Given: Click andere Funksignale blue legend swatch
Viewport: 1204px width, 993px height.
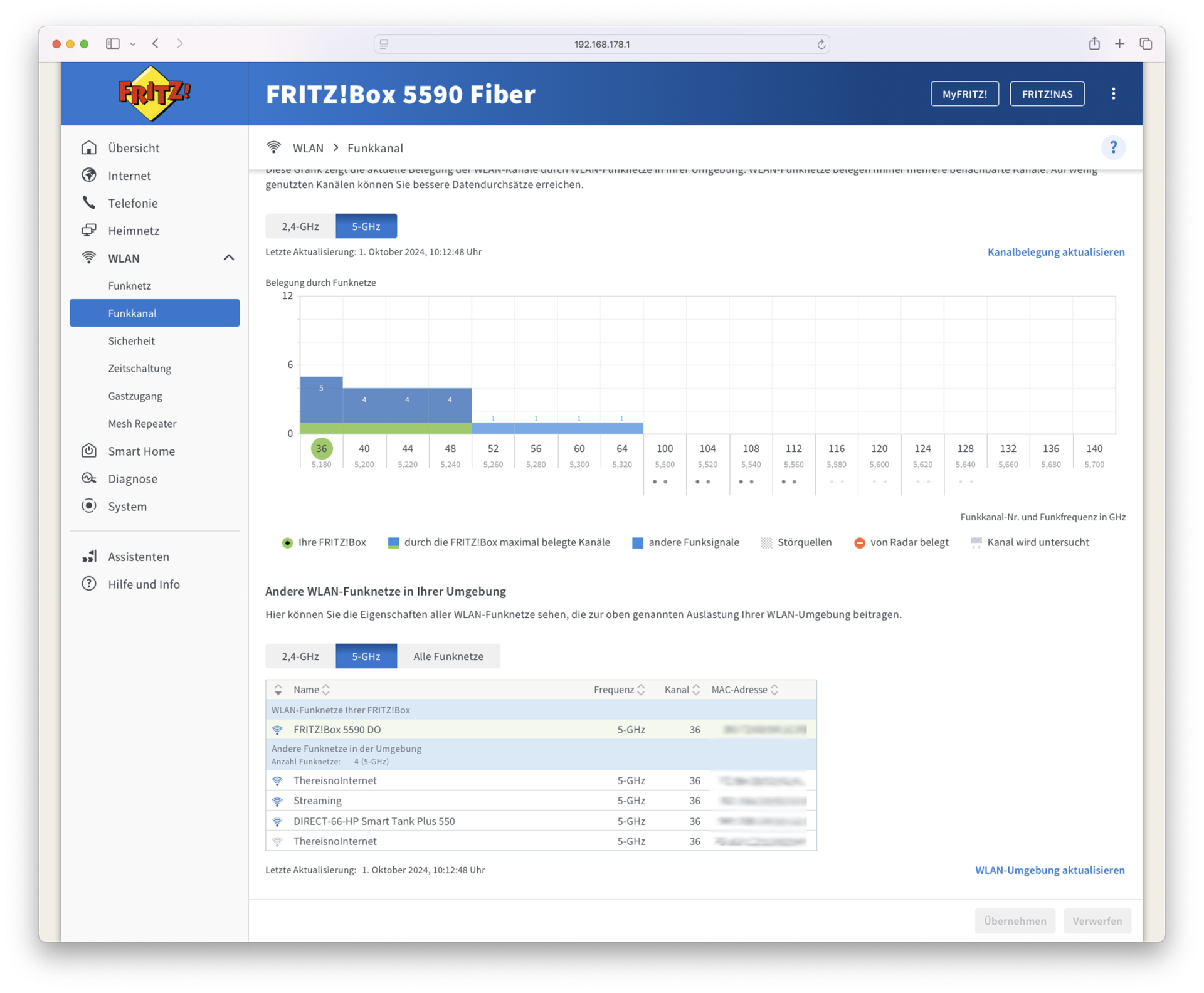Looking at the screenshot, I should (637, 542).
